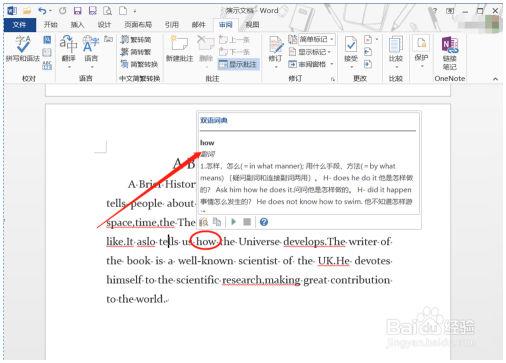Click the underlined "UK.He" text
Screen dimensions: 506x363
point(333,261)
